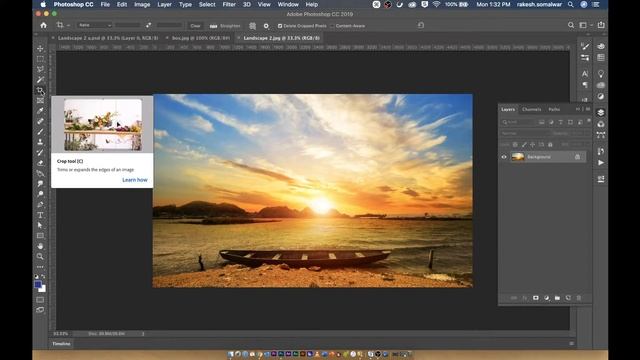
Task: Open the Learn lightbulb panel icon
Action: (x=601, y=74)
